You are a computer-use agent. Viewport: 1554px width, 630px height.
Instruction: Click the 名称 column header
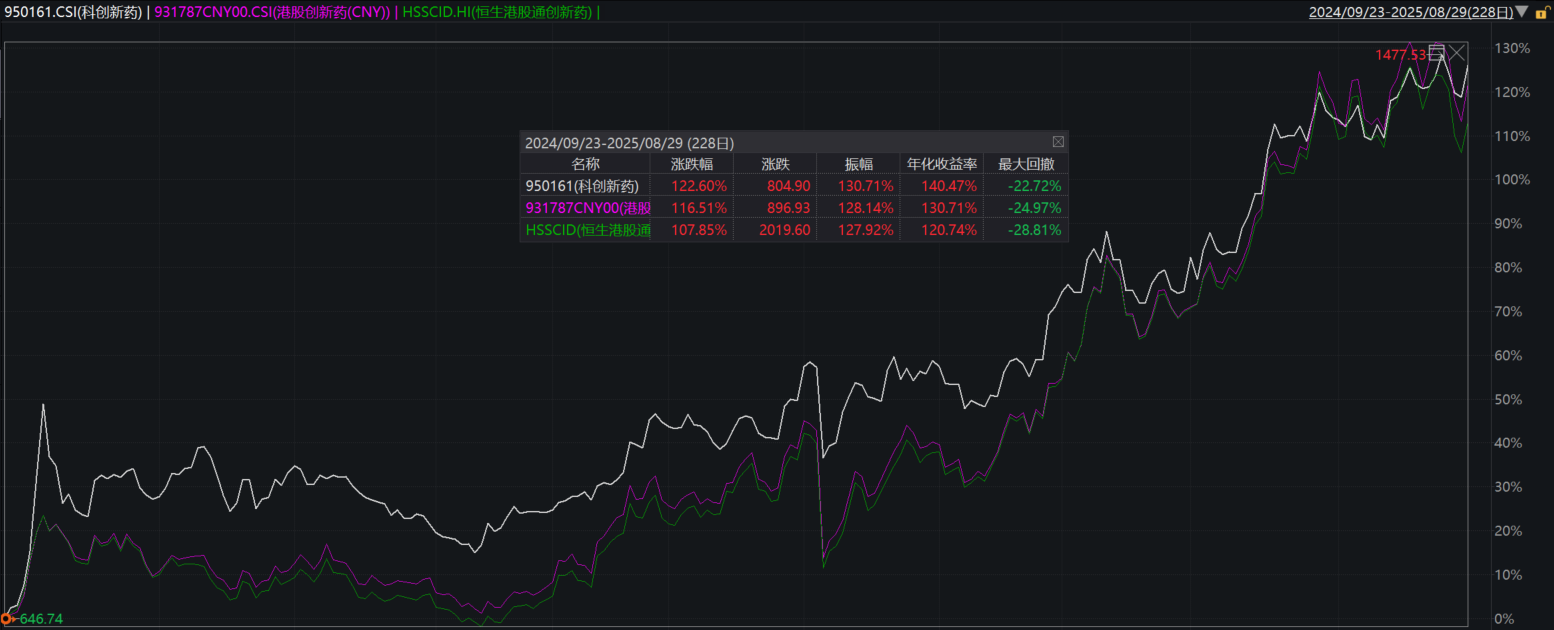(x=585, y=164)
